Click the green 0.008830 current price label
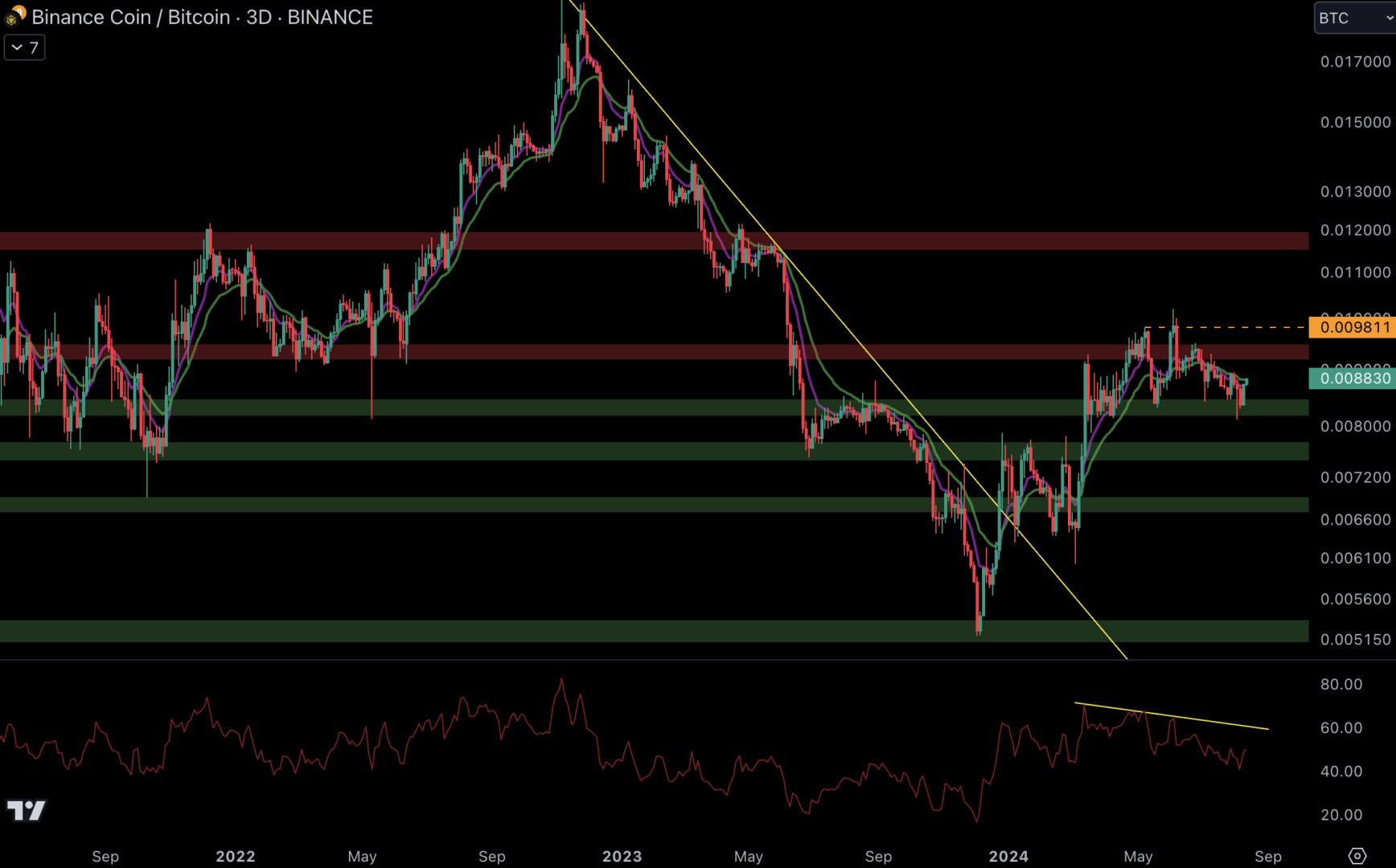The image size is (1396, 868). (x=1354, y=378)
